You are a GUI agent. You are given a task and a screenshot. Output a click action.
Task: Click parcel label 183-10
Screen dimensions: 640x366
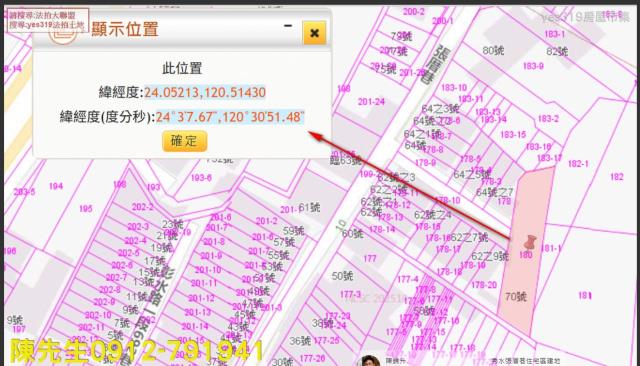pos(454,88)
